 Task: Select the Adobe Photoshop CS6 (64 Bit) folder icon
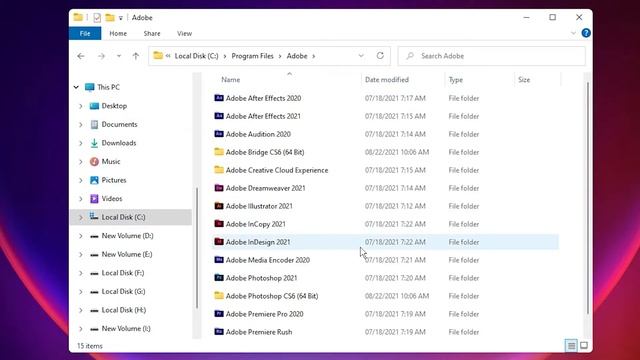[219, 296]
